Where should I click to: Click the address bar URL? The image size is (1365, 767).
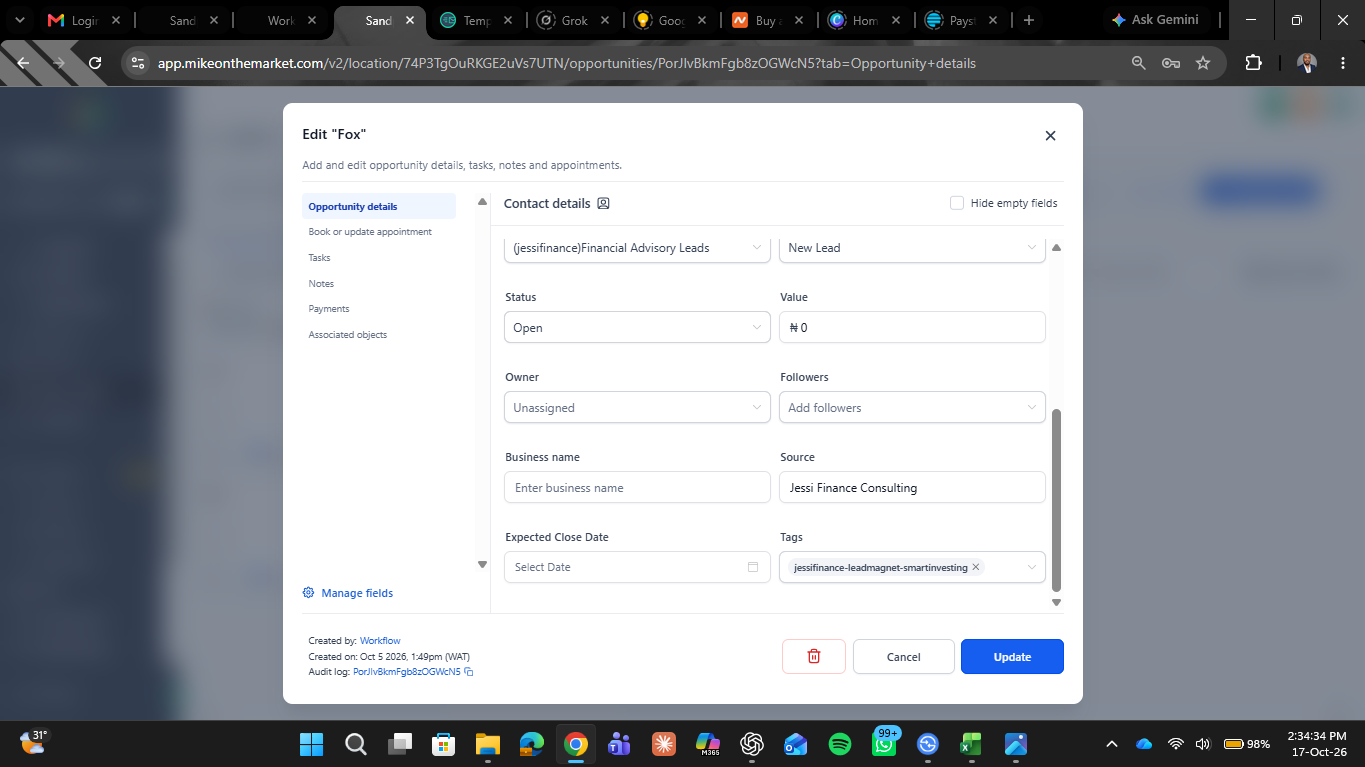[566, 63]
